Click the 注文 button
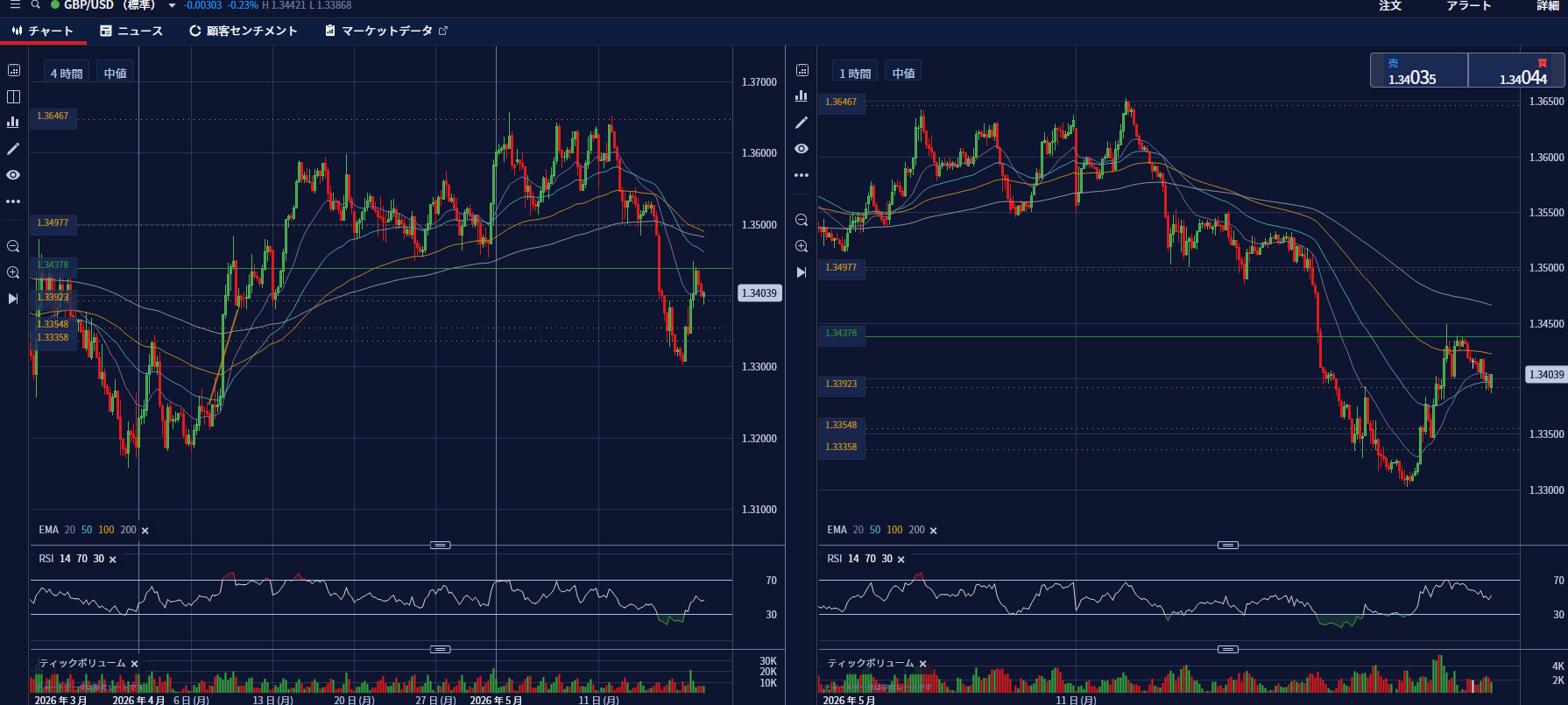Screen dimensions: 1568x705 coord(1390,6)
